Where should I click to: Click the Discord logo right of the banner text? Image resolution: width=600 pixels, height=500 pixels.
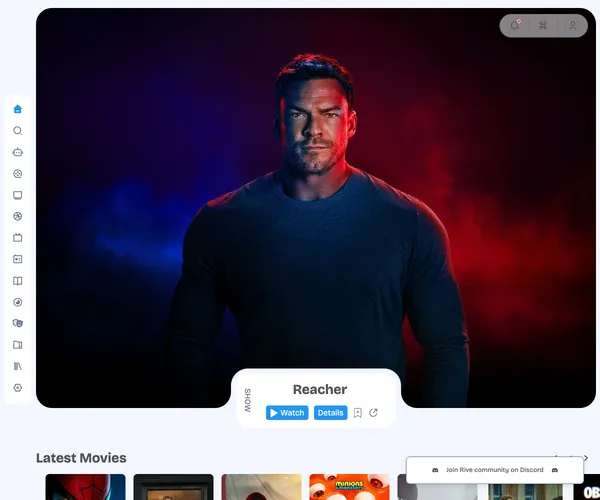click(x=554, y=470)
